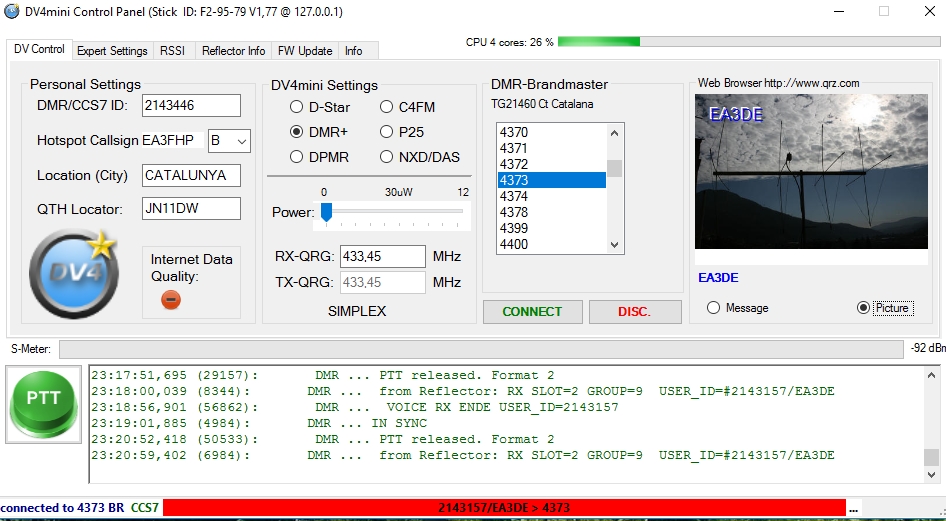This screenshot has height=521, width=946.
Task: Click the DMR/CCS7 ID input field
Action: point(191,106)
